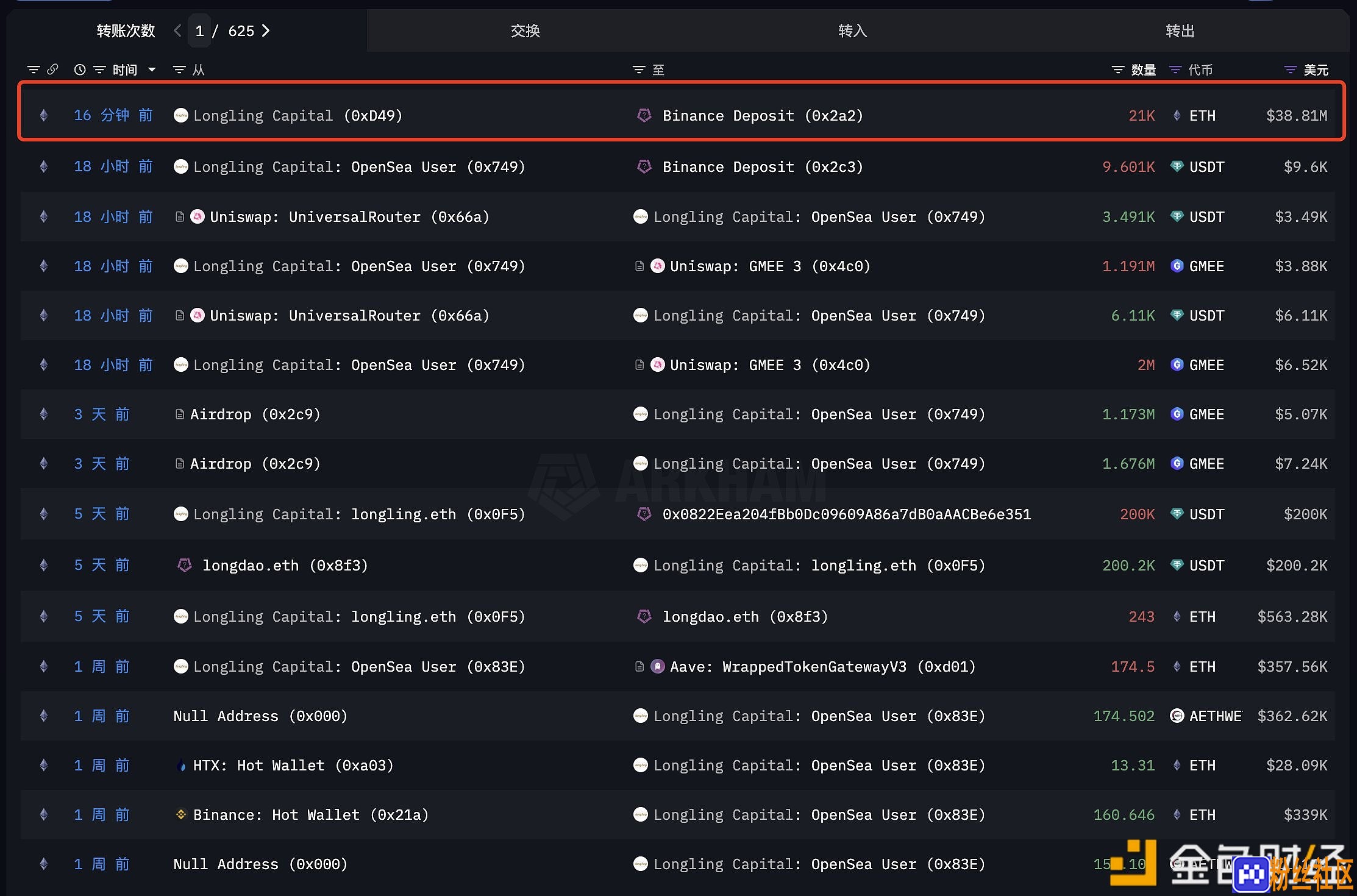
Task: Open Null Address (0x000) in $362.62K row
Action: point(260,716)
